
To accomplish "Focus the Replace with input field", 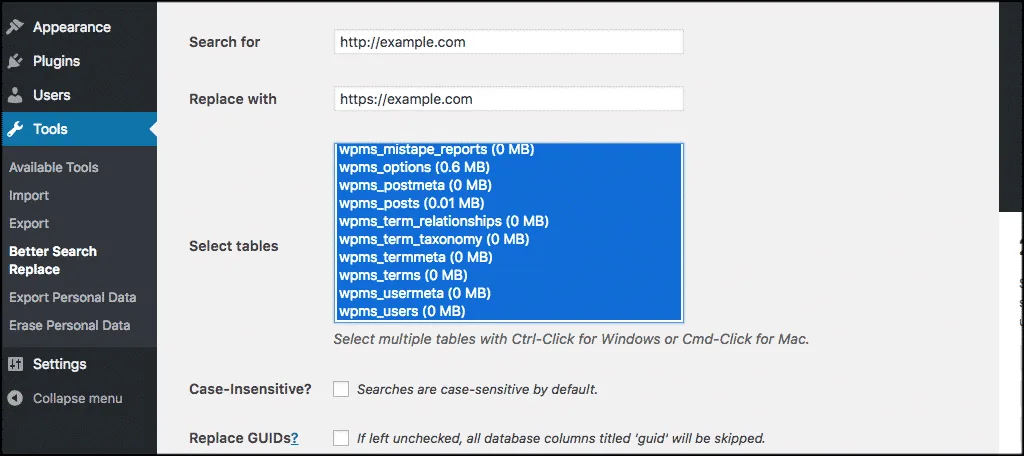I will click(x=509, y=99).
